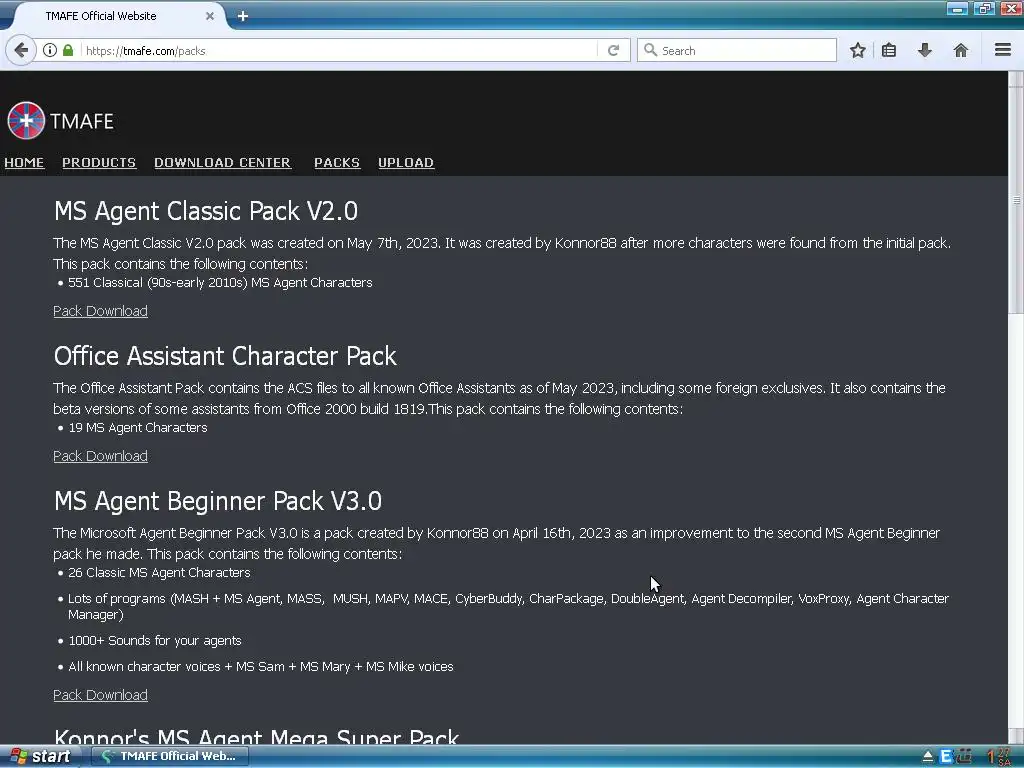Open the PACKS navigation link

[x=337, y=163]
